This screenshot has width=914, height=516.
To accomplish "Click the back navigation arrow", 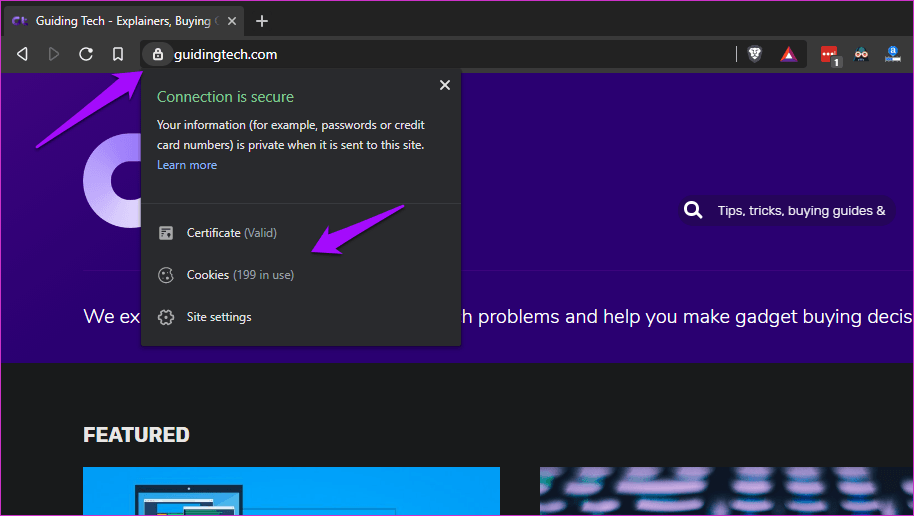I will point(22,54).
